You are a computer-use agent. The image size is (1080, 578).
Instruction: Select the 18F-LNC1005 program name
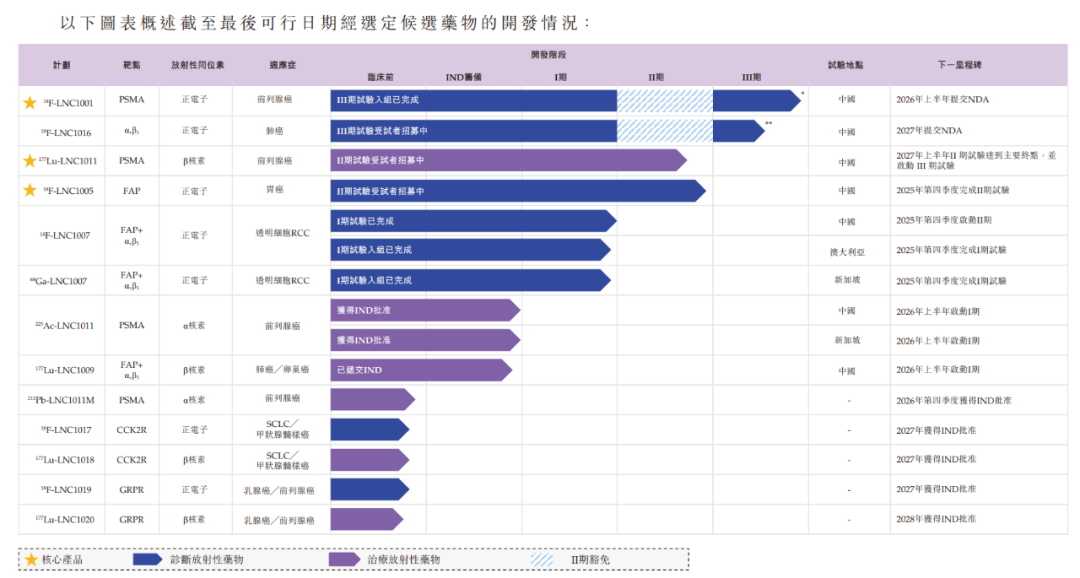[68, 191]
